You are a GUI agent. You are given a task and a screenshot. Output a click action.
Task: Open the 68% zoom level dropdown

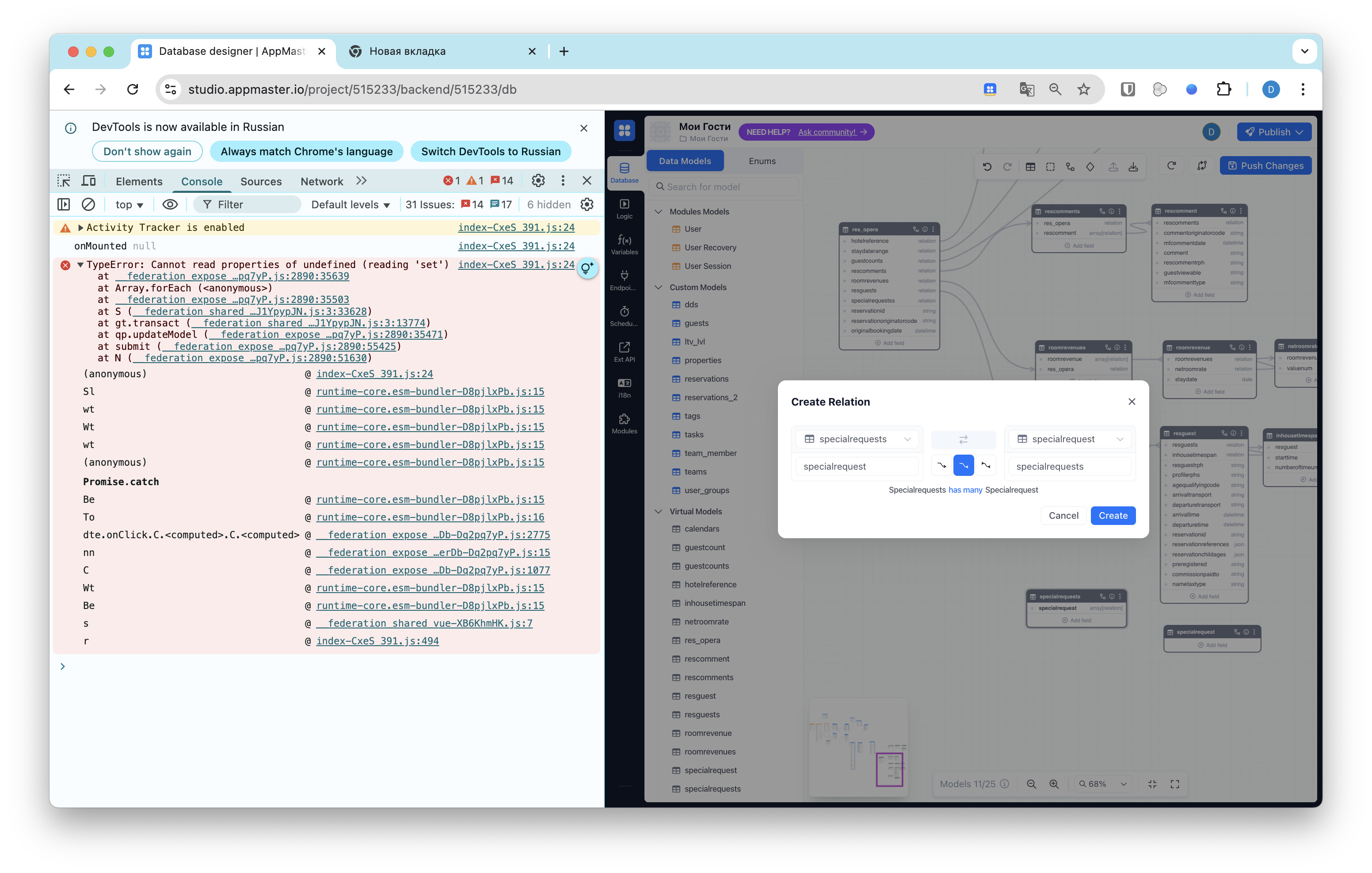[x=1103, y=784]
